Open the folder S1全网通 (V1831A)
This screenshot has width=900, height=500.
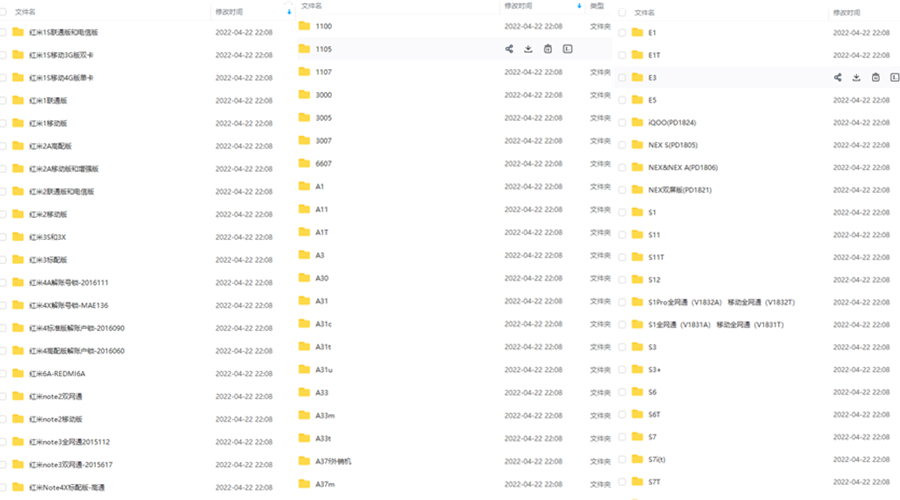(716, 324)
